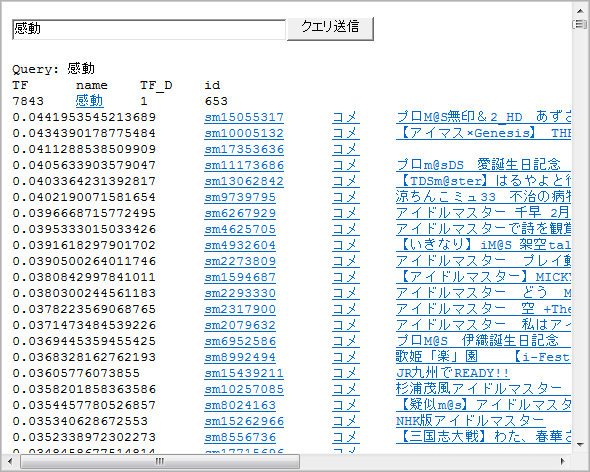Click the クエリ送信 submit button
Screen dimensions: 590x472
pyautogui.click(x=330, y=29)
